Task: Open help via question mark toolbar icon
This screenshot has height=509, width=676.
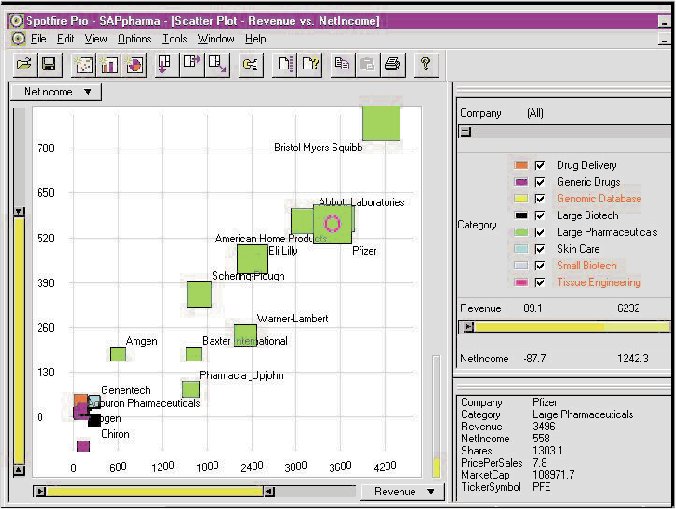Action: click(426, 65)
